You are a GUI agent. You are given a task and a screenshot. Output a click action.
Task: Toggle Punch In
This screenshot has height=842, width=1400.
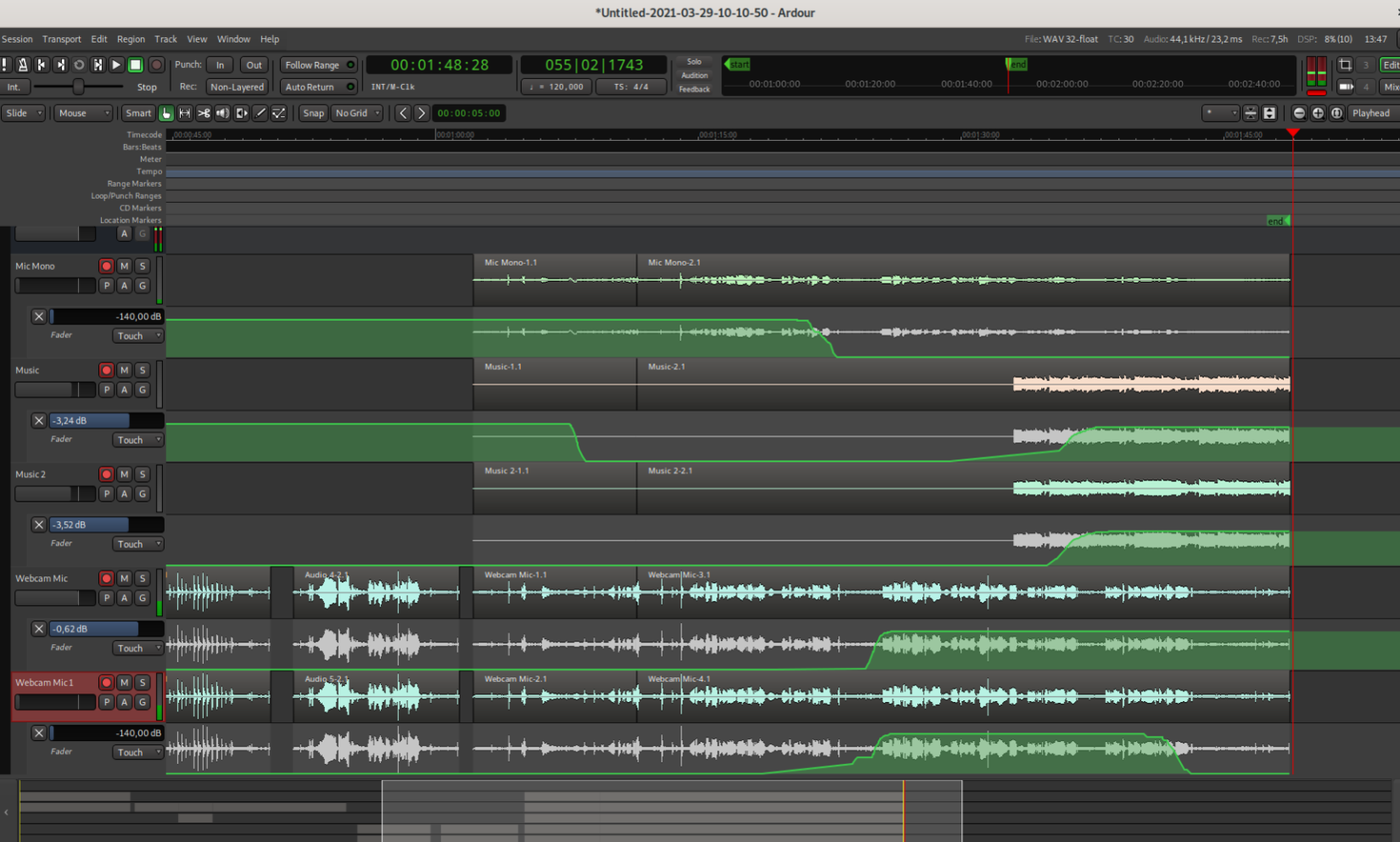coord(220,65)
